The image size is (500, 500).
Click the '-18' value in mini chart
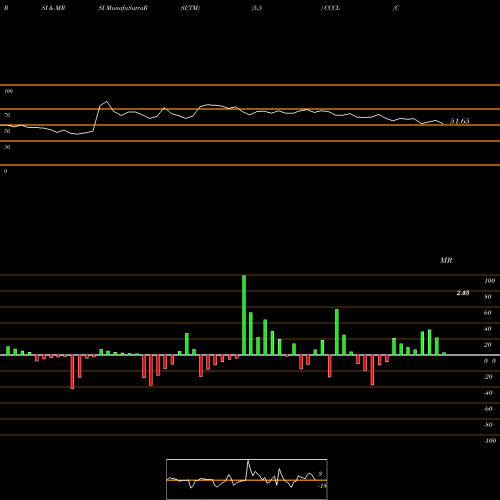(x=323, y=486)
